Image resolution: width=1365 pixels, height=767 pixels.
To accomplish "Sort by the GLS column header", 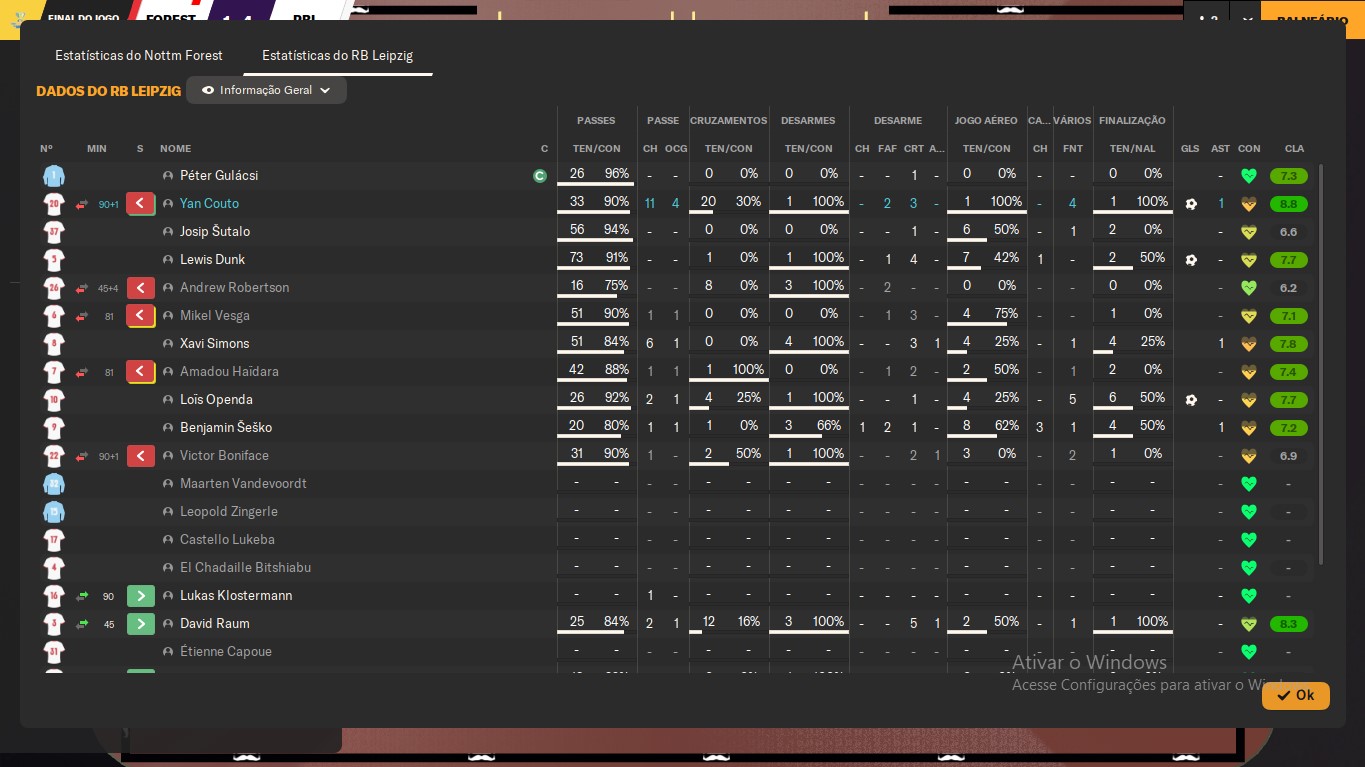I will pyautogui.click(x=1190, y=148).
